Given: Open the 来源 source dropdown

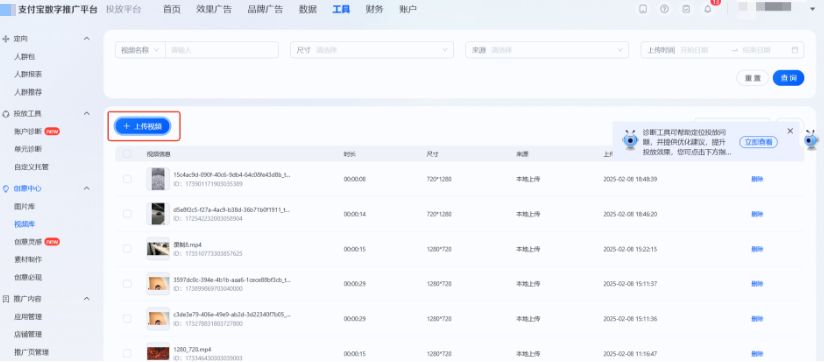Looking at the screenshot, I should [547, 50].
